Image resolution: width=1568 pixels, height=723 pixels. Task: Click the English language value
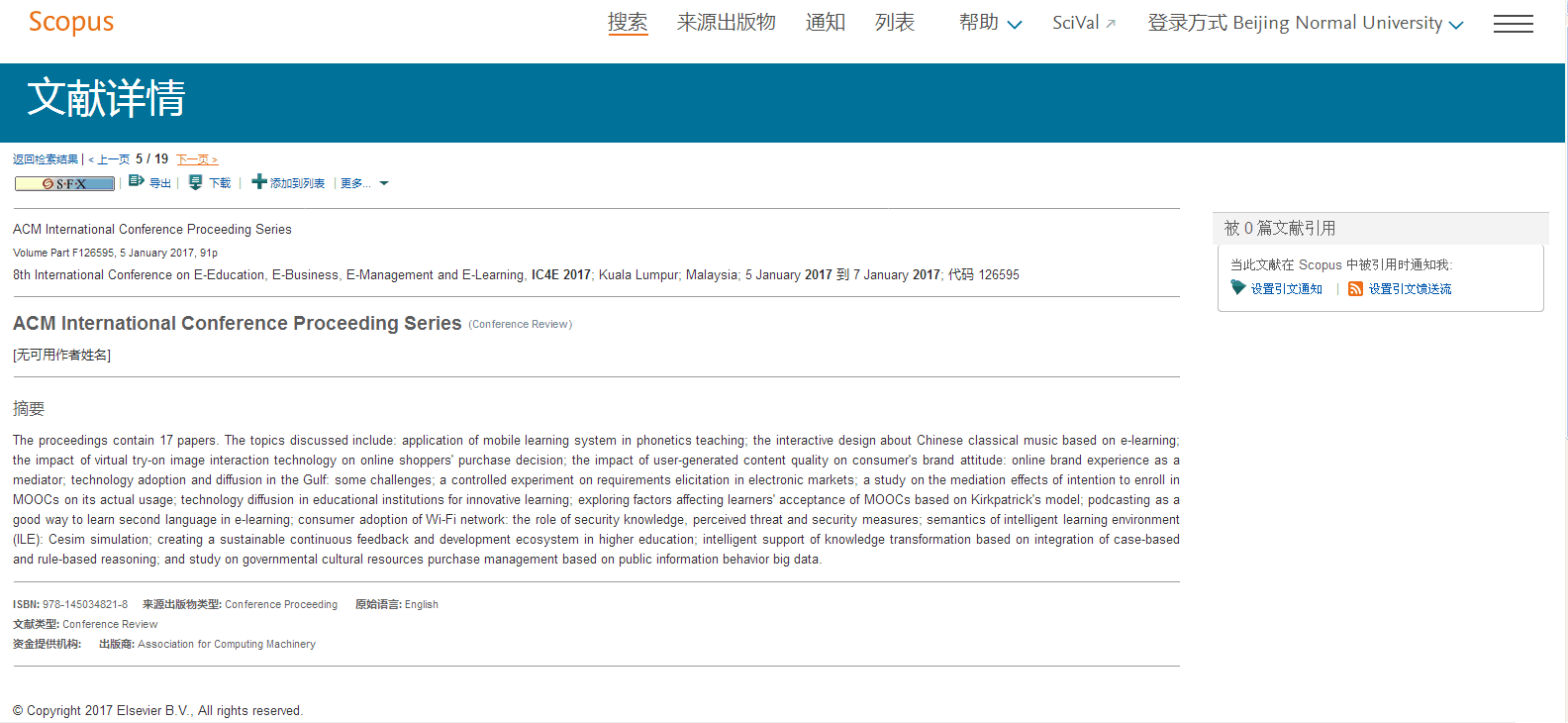[x=422, y=604]
